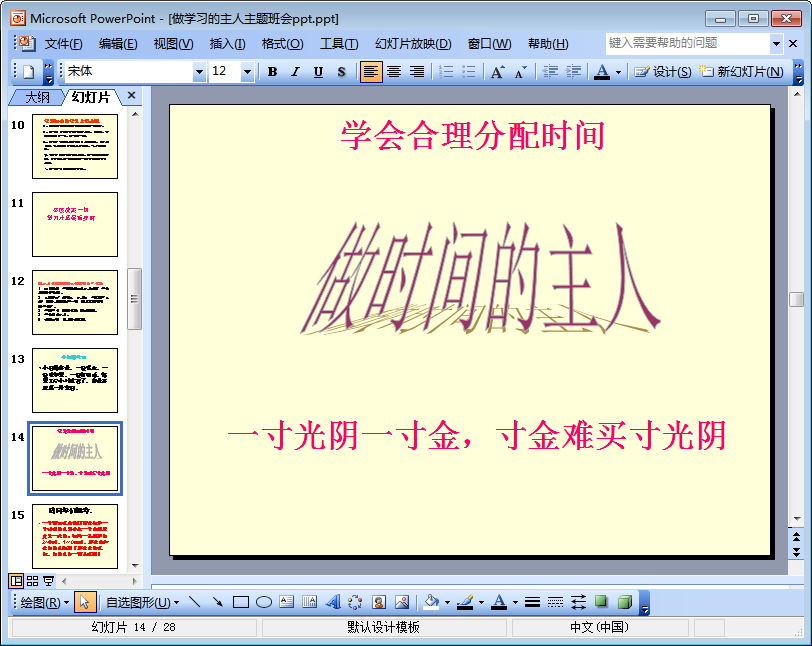This screenshot has width=812, height=646.
Task: Increase font size icon
Action: (498, 72)
